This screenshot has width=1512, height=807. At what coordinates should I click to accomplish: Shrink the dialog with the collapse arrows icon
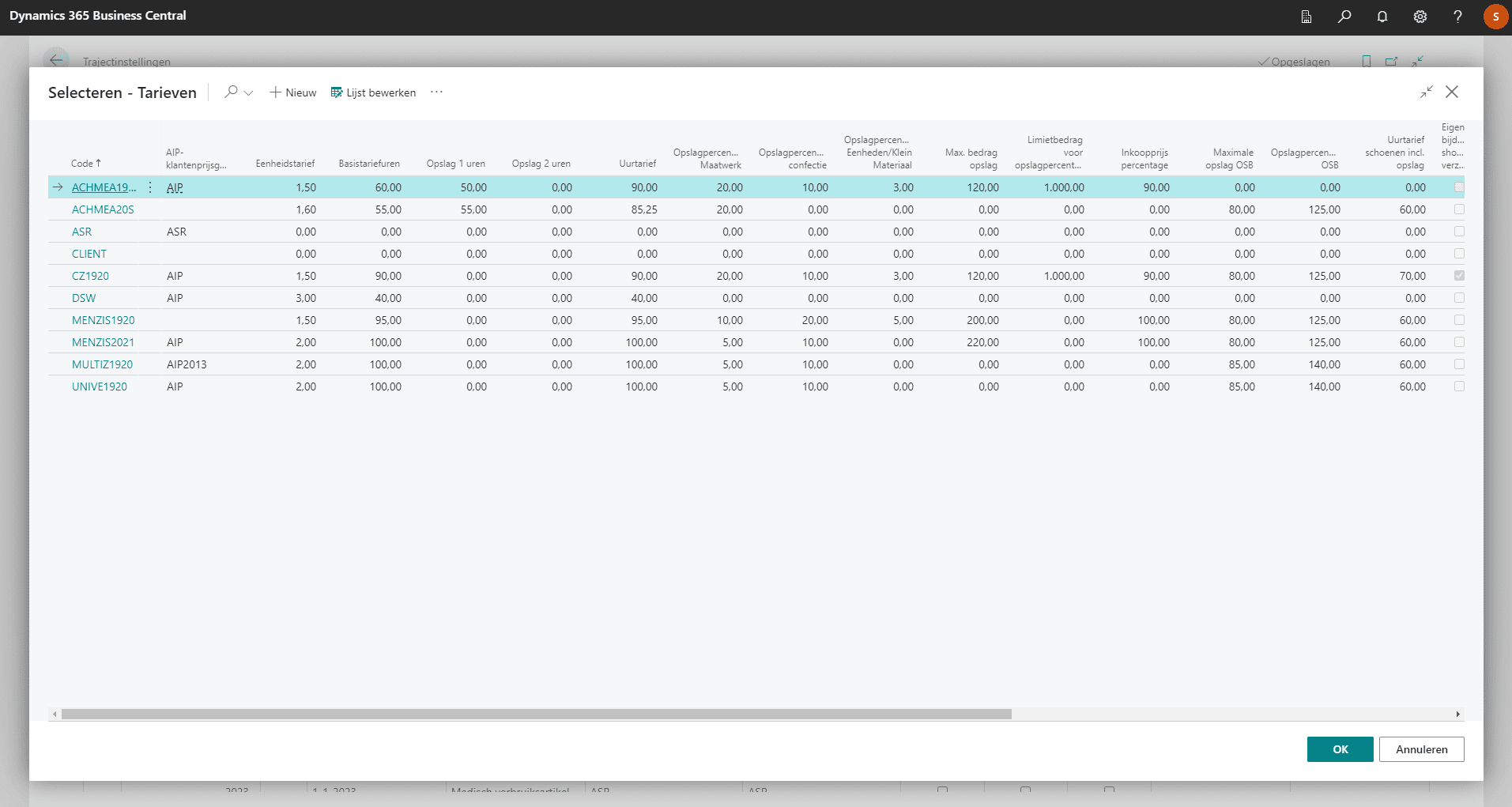click(x=1426, y=92)
